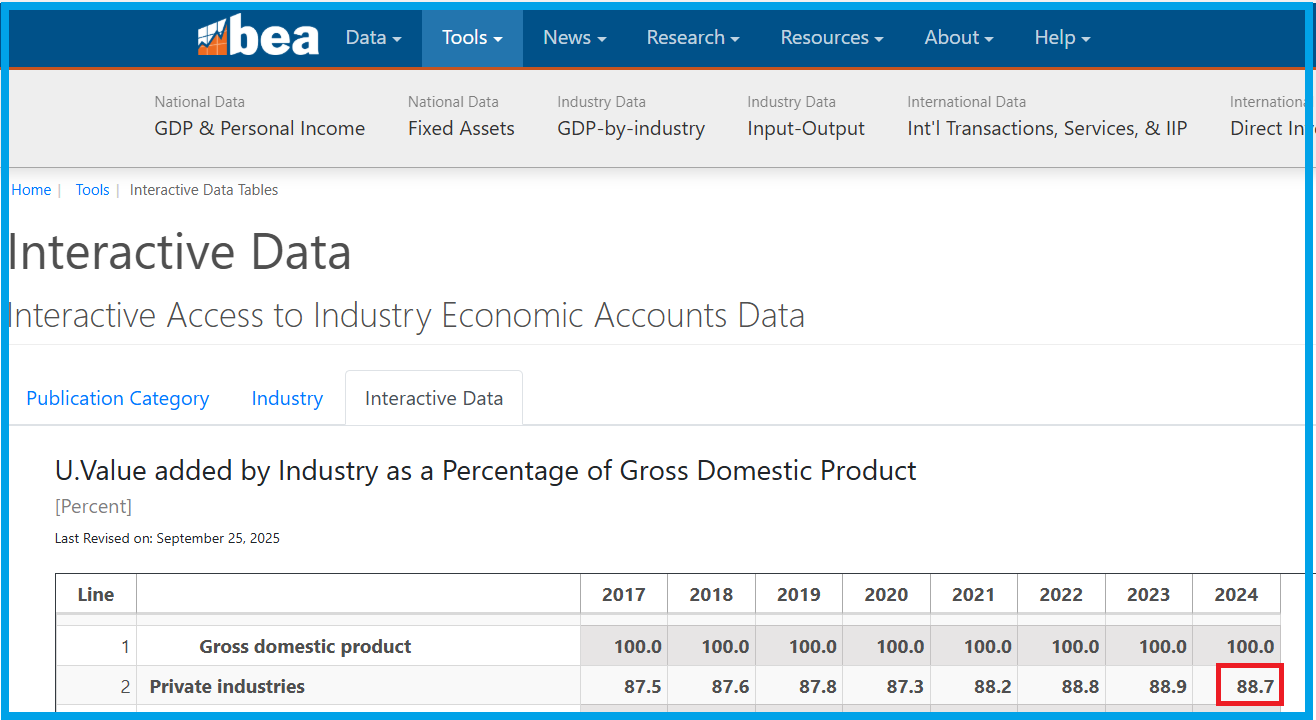Click the BEA logo icon

click(257, 38)
